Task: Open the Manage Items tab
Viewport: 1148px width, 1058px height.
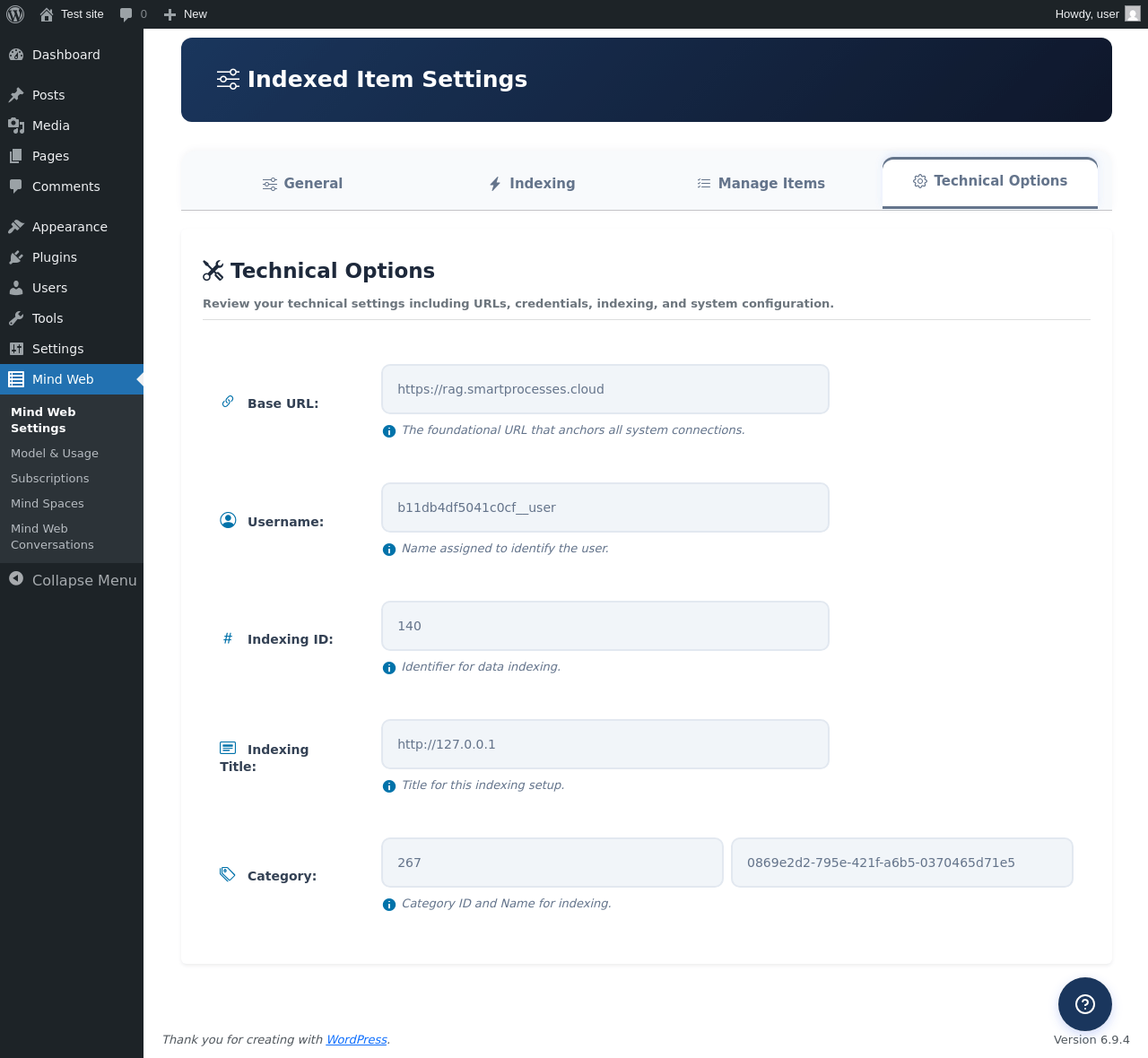Action: coord(761,184)
